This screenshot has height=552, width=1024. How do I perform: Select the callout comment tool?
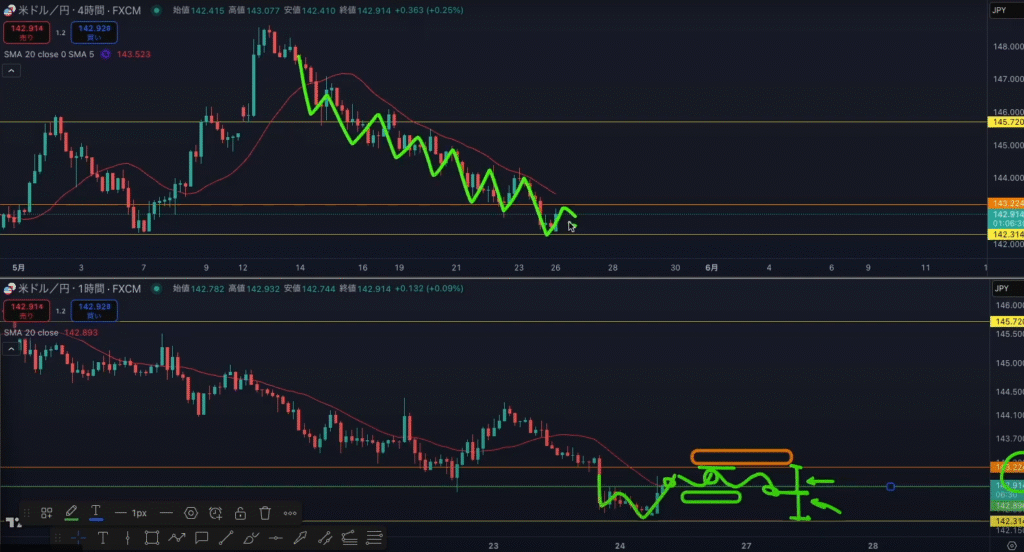(x=201, y=538)
